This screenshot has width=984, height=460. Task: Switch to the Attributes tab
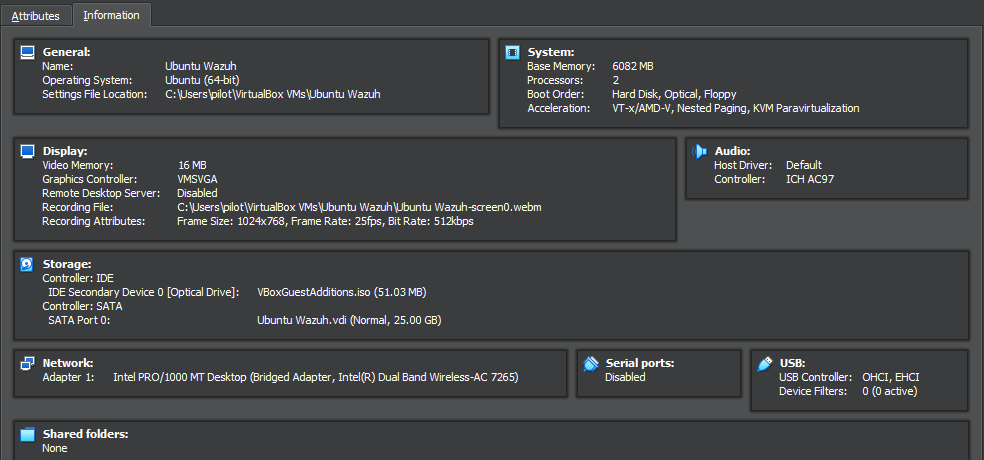36,16
